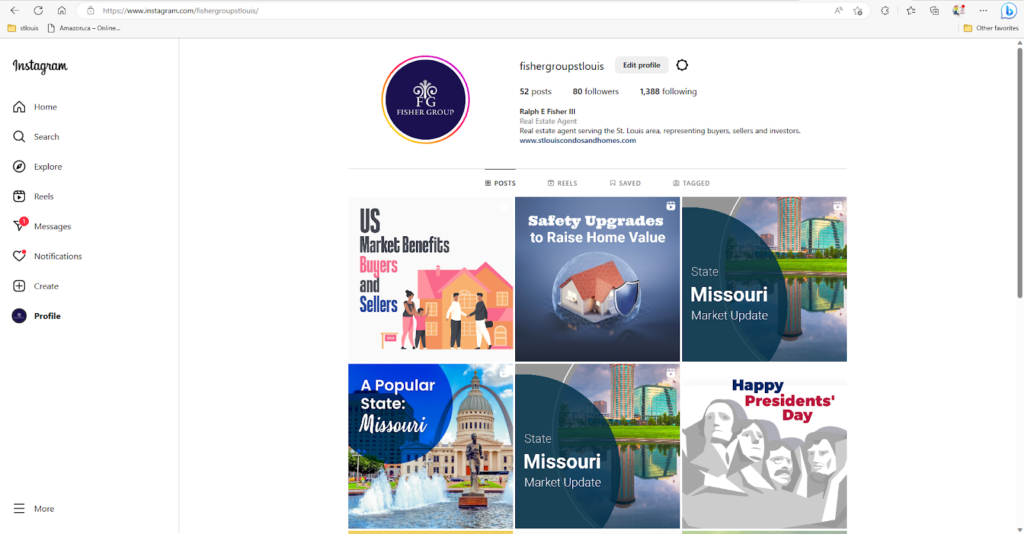Switch to the SAVED tab
The height and width of the screenshot is (534, 1024).
tap(625, 183)
